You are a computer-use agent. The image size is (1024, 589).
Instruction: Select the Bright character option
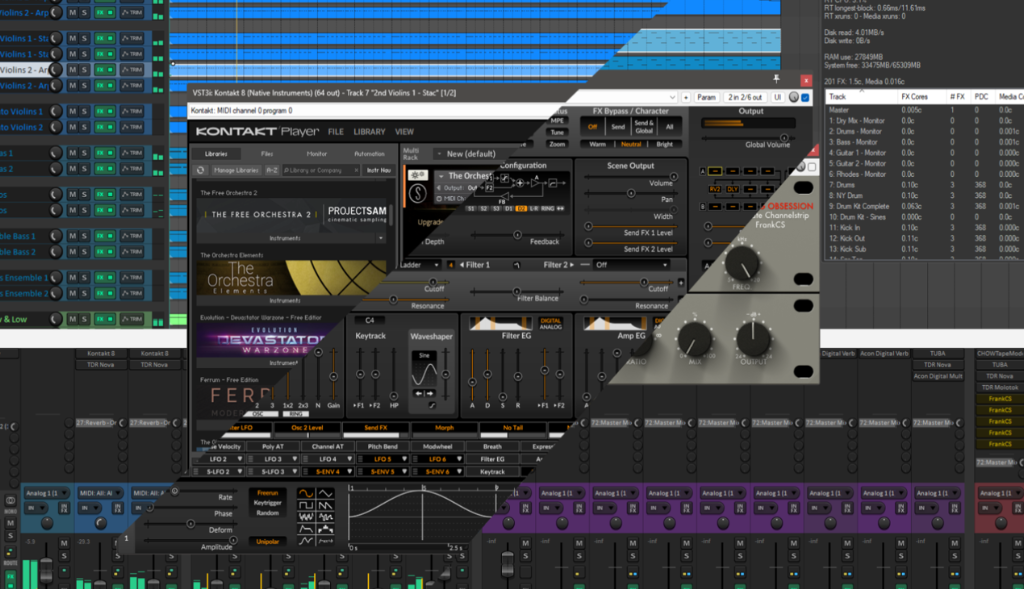pyautogui.click(x=664, y=144)
